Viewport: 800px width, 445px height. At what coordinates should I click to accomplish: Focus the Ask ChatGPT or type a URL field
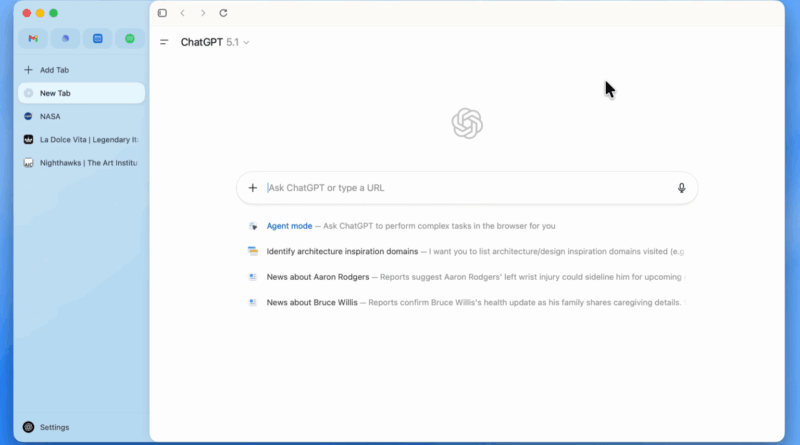[467, 188]
